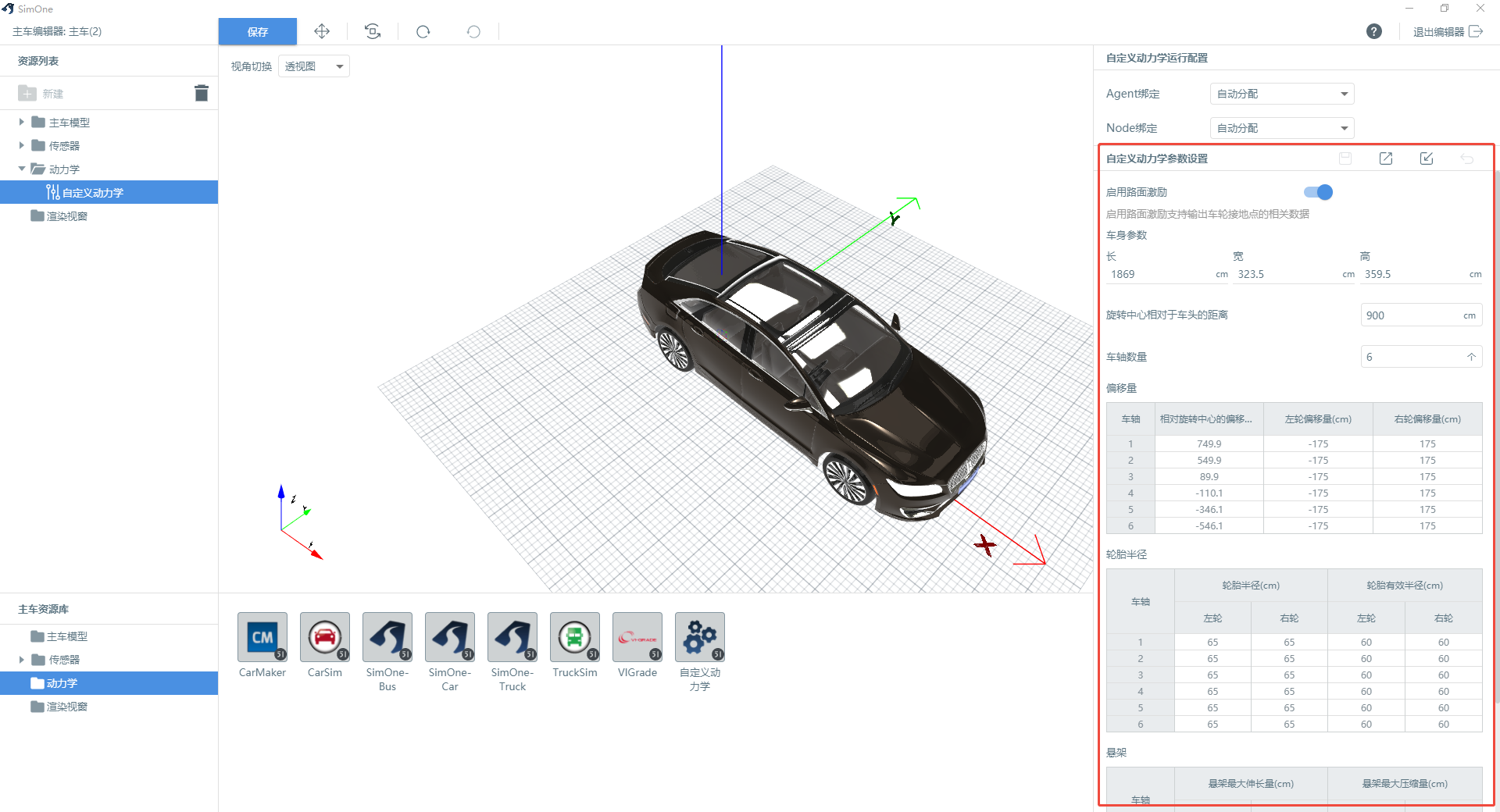This screenshot has height=812, width=1500.
Task: Collapse the 动力学 folder in resource list
Action: coord(22,169)
